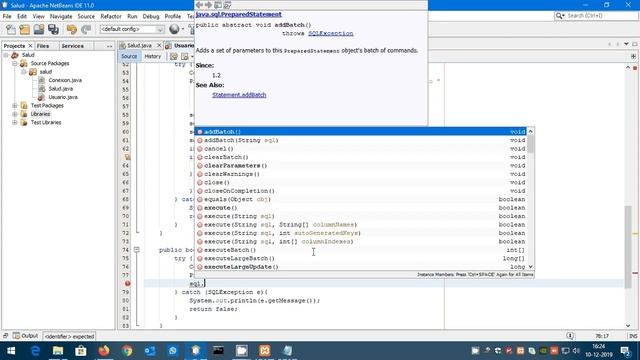
Task: Open the Refactor menu
Action: (111, 16)
